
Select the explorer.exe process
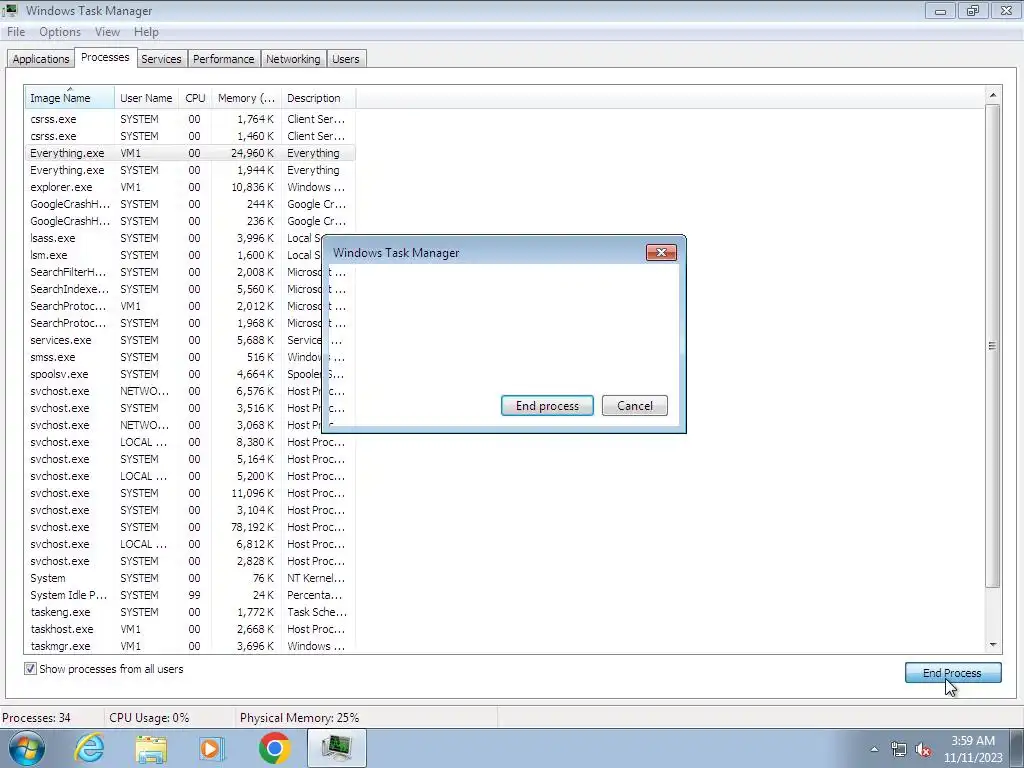(x=190, y=187)
